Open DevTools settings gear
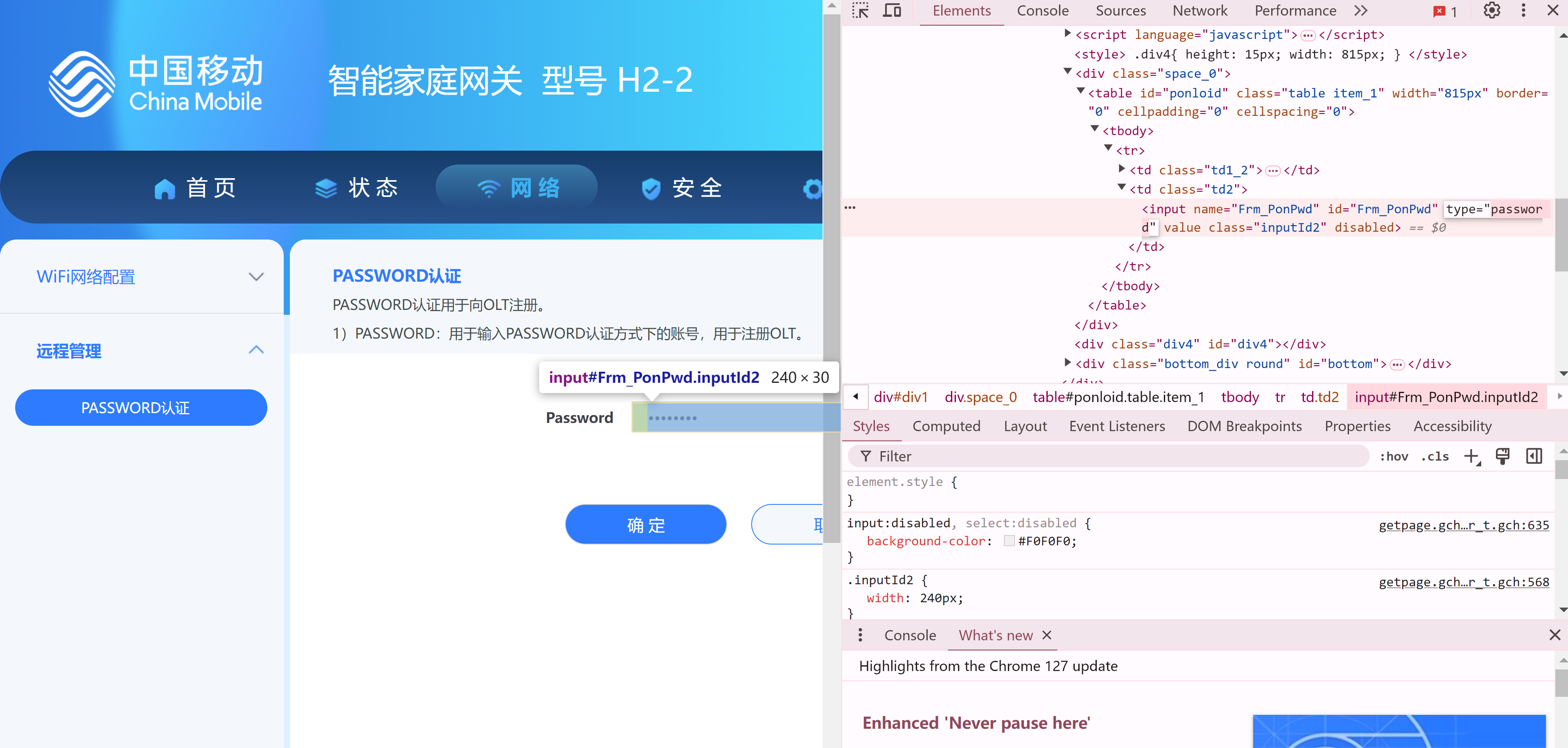The width and height of the screenshot is (1568, 748). pyautogui.click(x=1491, y=11)
